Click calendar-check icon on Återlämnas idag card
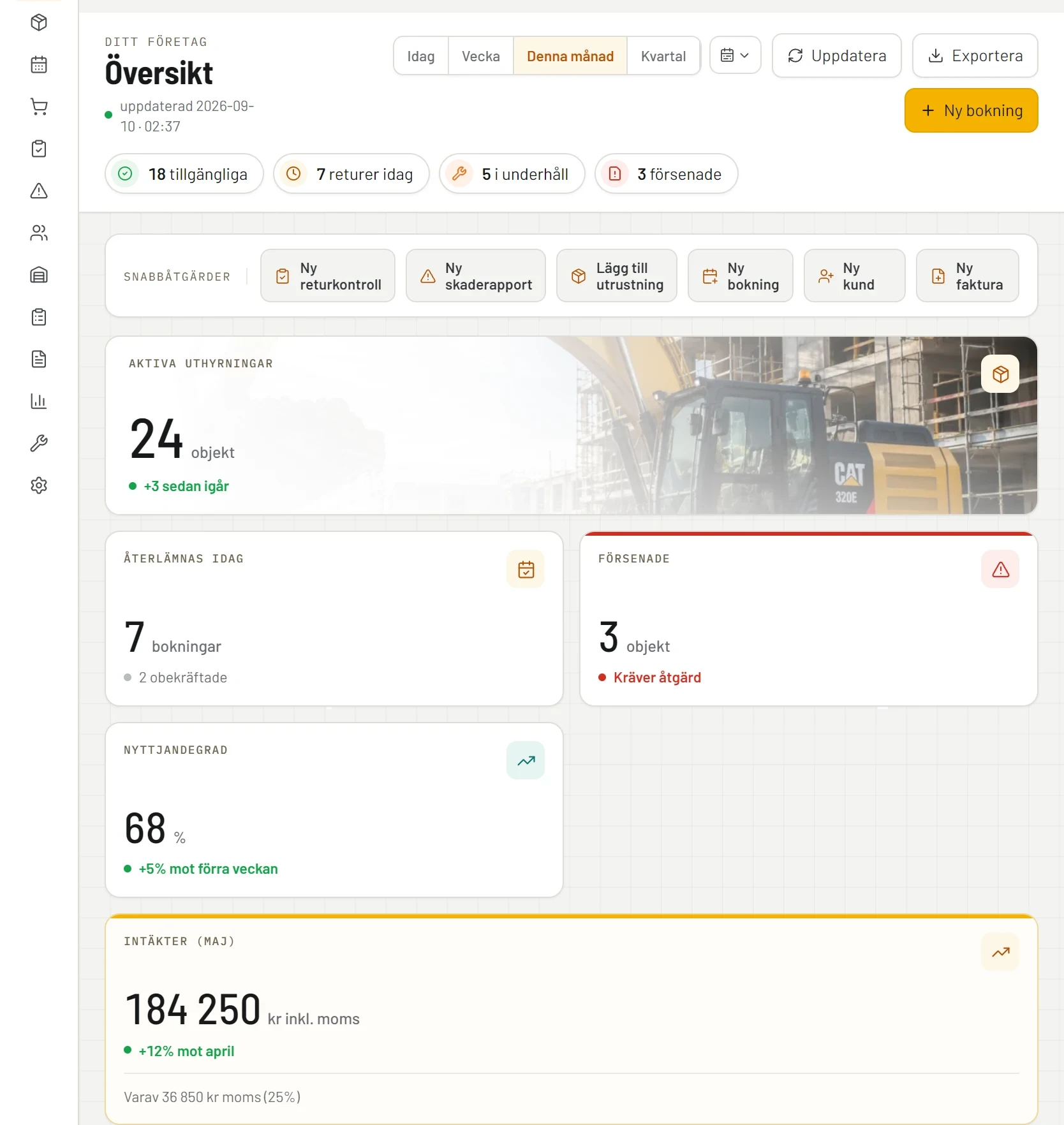 526,570
